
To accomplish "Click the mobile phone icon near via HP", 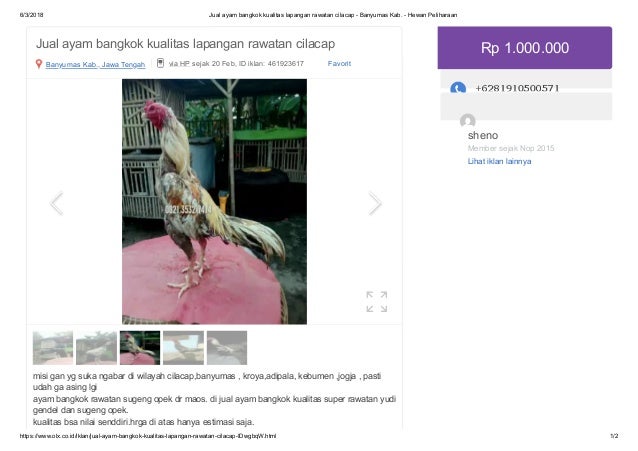I will click(161, 63).
